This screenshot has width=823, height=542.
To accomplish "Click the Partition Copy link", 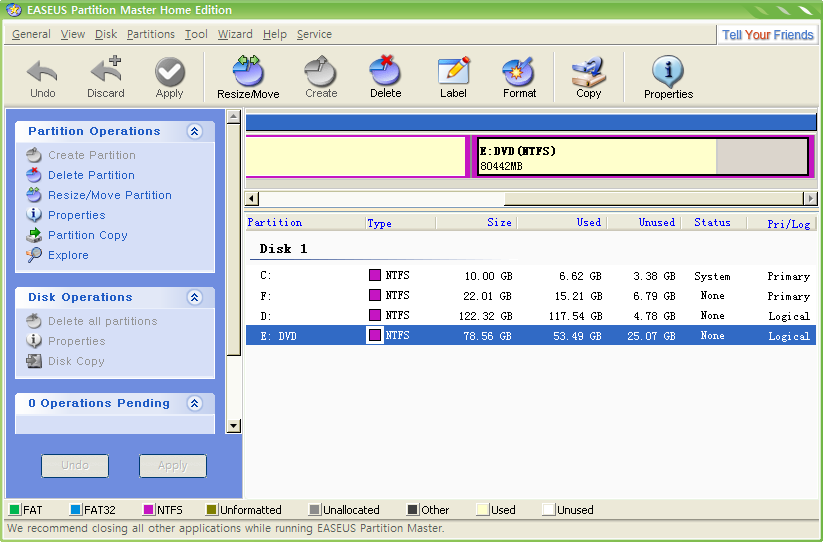I will (88, 235).
